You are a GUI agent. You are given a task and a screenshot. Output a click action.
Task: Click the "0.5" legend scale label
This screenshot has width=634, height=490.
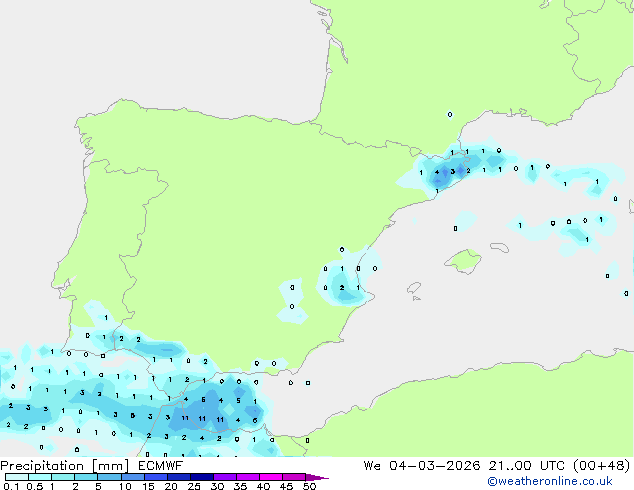pos(35,486)
